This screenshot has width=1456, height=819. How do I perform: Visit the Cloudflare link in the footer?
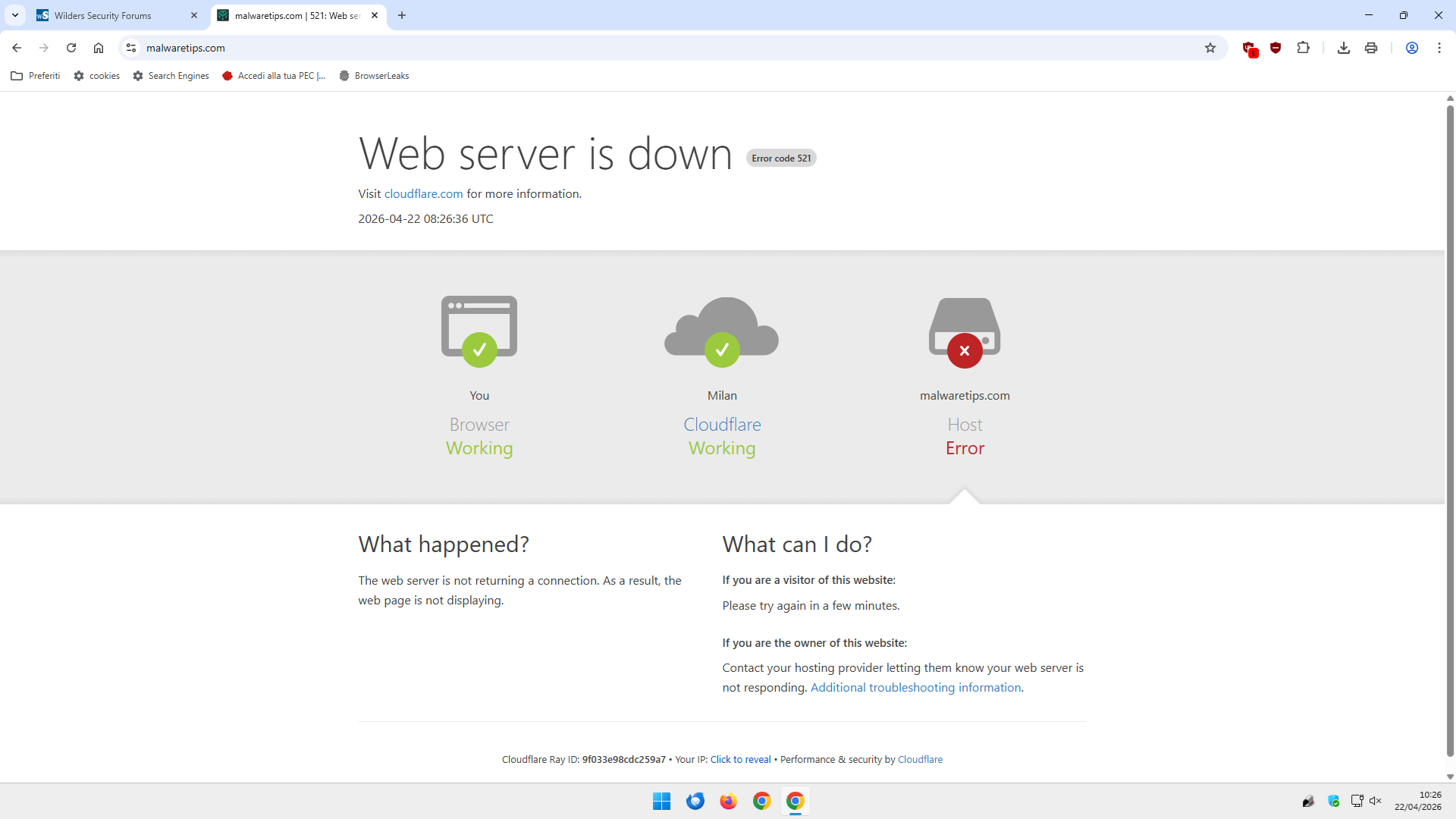tap(920, 760)
